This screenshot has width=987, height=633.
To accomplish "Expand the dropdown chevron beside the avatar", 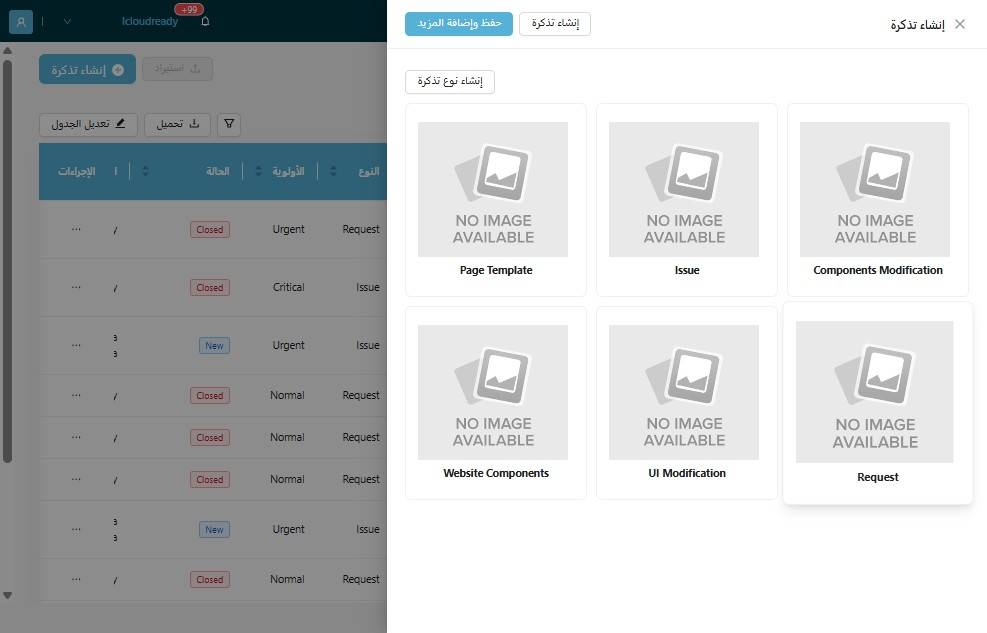I will 67,22.
